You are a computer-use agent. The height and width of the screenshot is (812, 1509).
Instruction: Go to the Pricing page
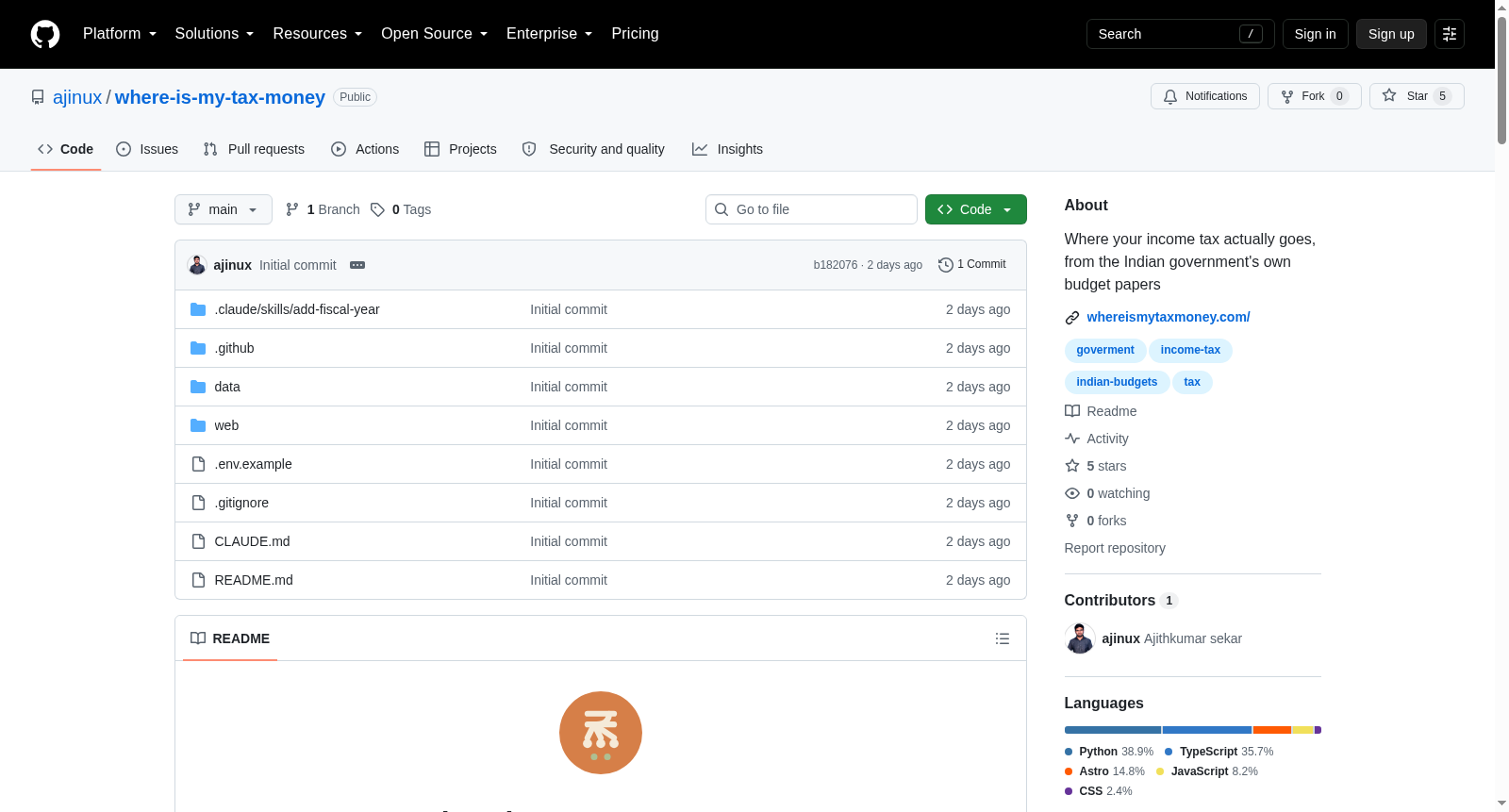click(635, 34)
